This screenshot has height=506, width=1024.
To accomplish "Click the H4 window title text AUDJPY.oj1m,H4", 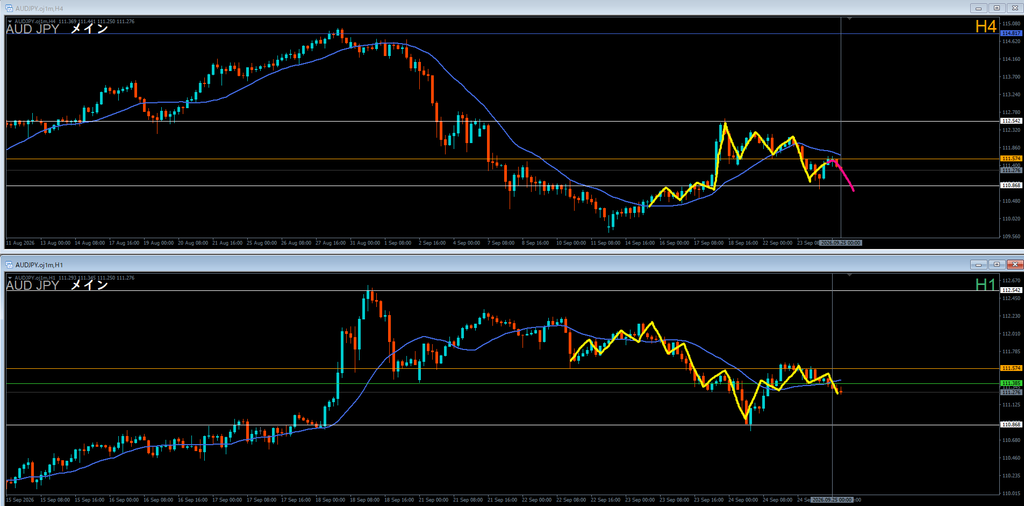I will point(37,8).
